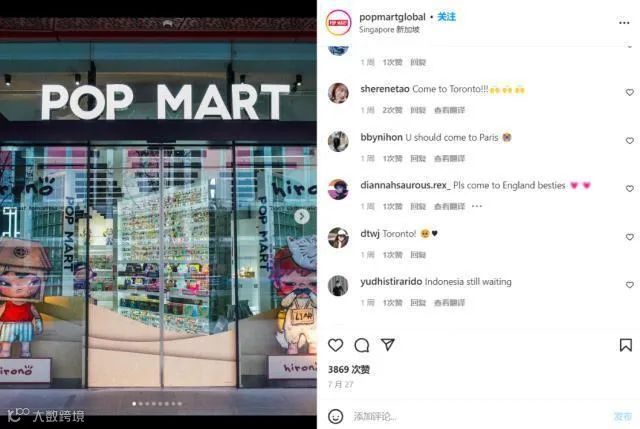Screen dimensions: 640x429
Task: Open emoji picker in comment box
Action: [x=336, y=416]
